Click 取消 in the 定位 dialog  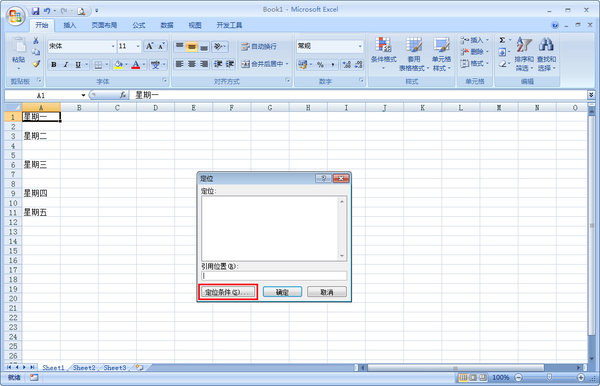click(x=327, y=292)
